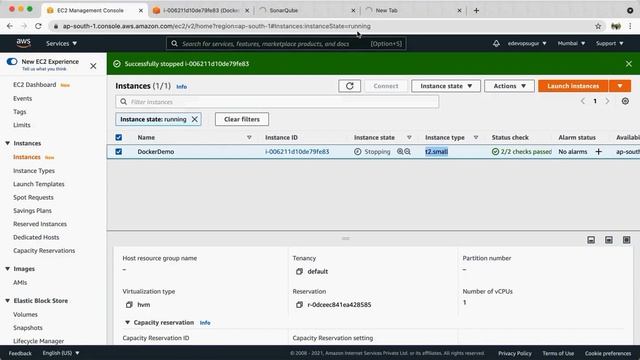Open Launch Templates in sidebar
Screen dimensions: 640x360
pos(39,184)
